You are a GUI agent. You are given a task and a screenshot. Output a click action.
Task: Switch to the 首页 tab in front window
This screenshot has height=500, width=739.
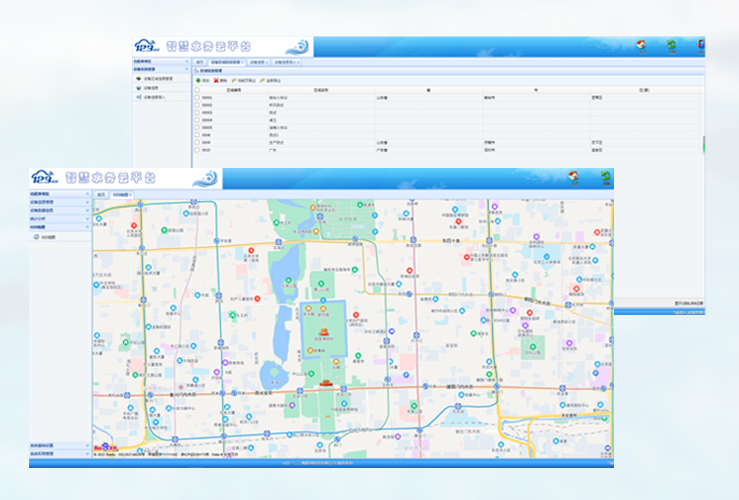click(x=101, y=194)
